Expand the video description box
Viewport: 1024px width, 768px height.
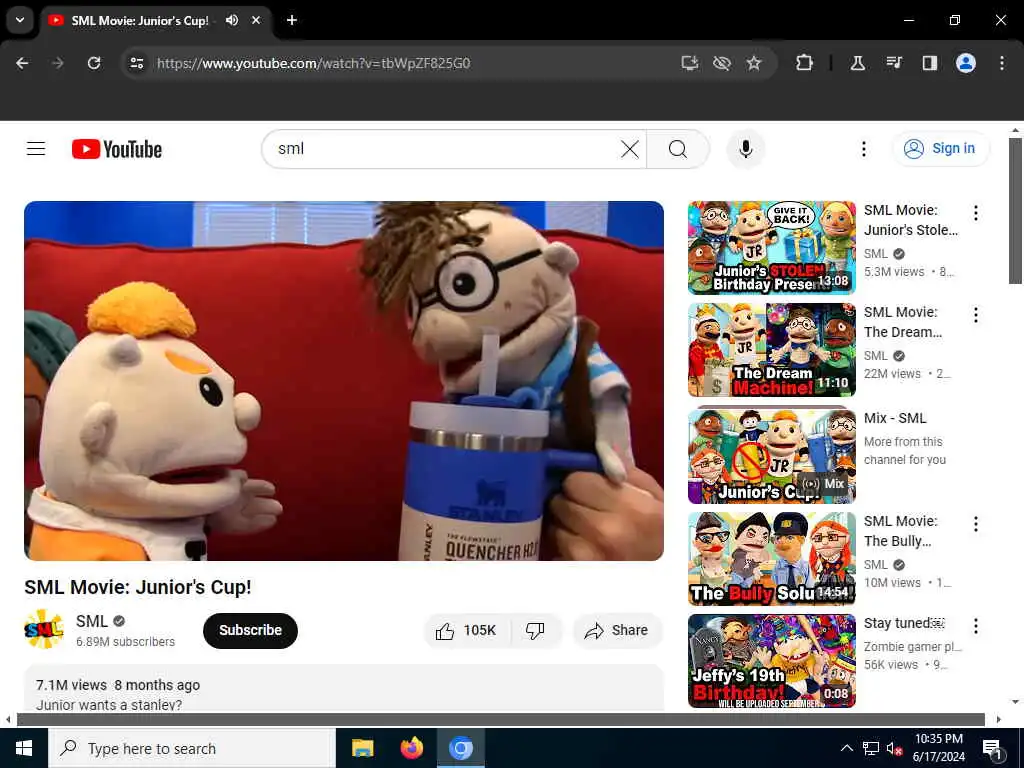click(x=344, y=688)
